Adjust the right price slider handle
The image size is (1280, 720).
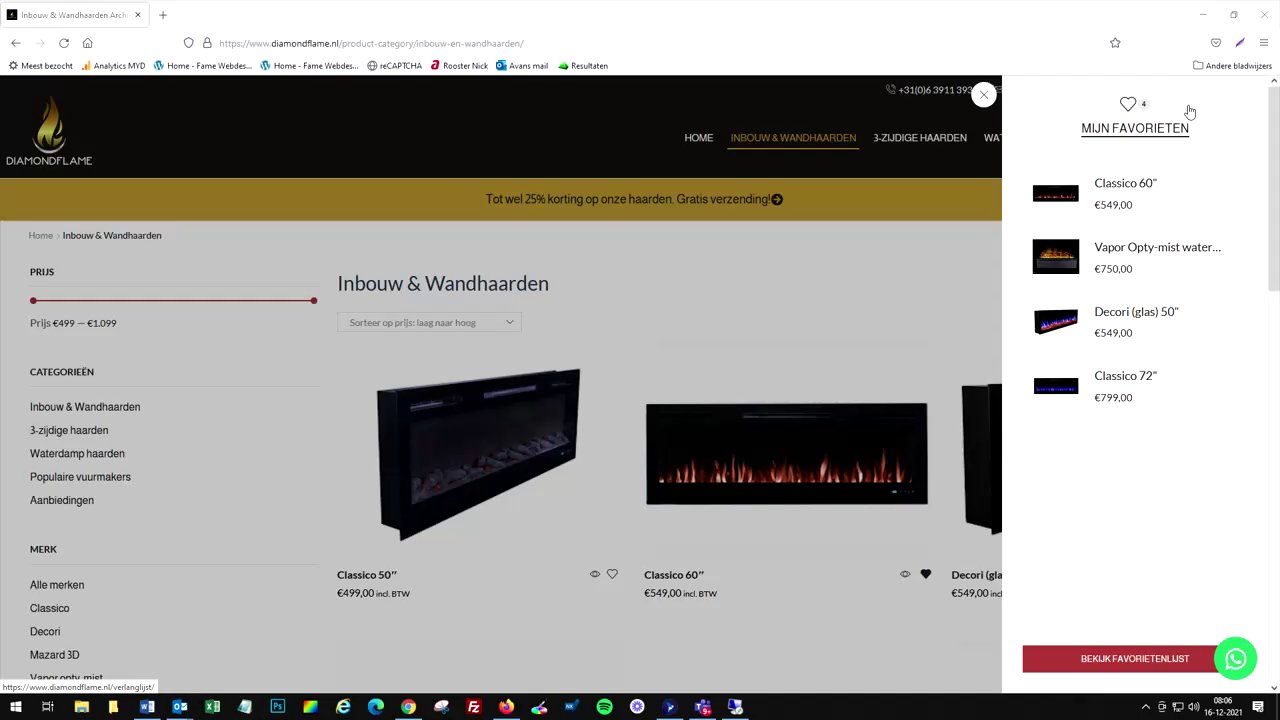(314, 301)
